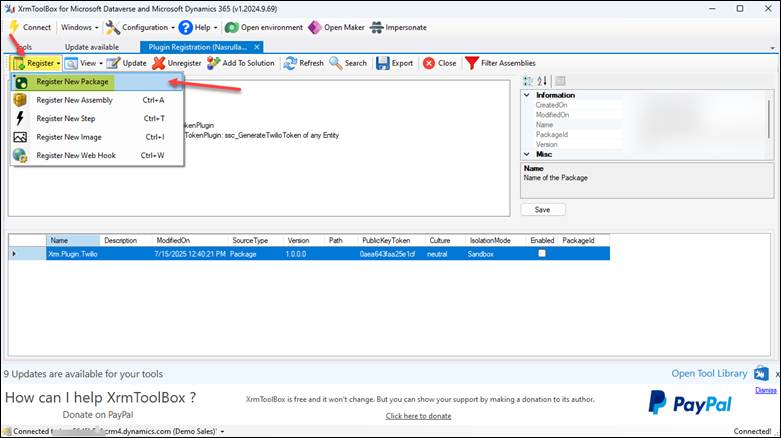Click the alphabetical sort property grid icon
The width and height of the screenshot is (781, 438).
click(542, 81)
